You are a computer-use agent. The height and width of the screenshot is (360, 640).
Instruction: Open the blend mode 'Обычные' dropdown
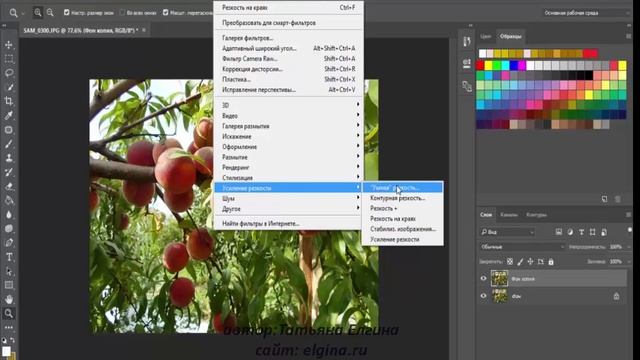tap(522, 247)
